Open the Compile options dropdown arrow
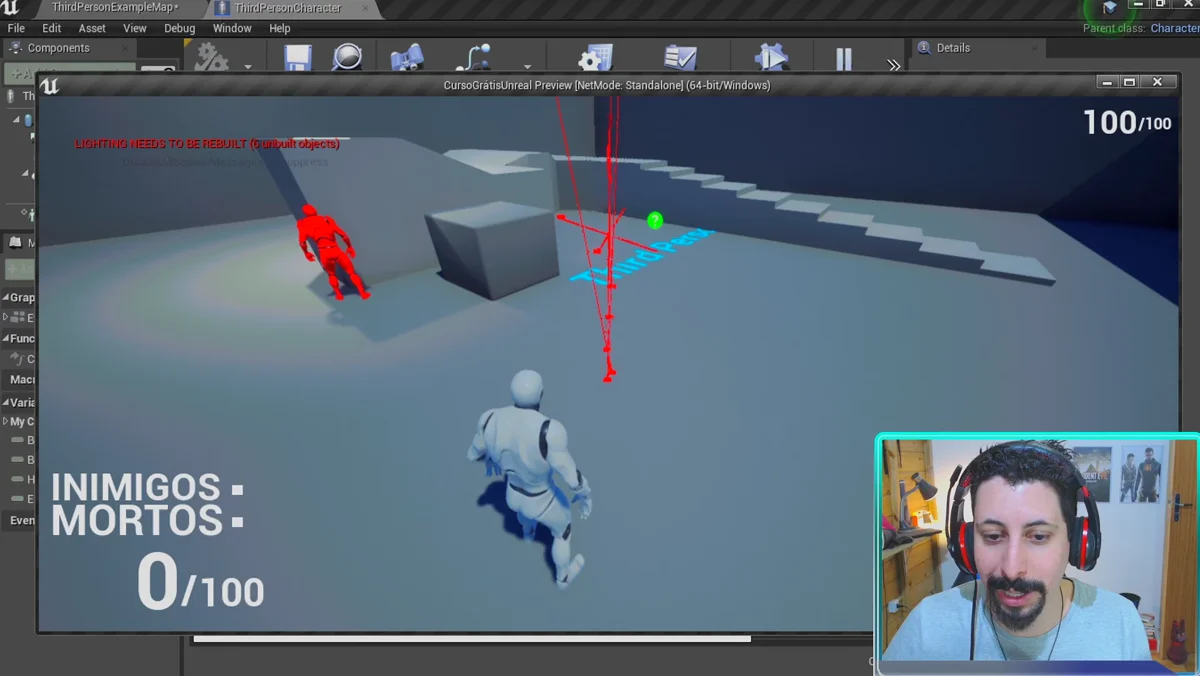The width and height of the screenshot is (1200, 676). pos(248,67)
